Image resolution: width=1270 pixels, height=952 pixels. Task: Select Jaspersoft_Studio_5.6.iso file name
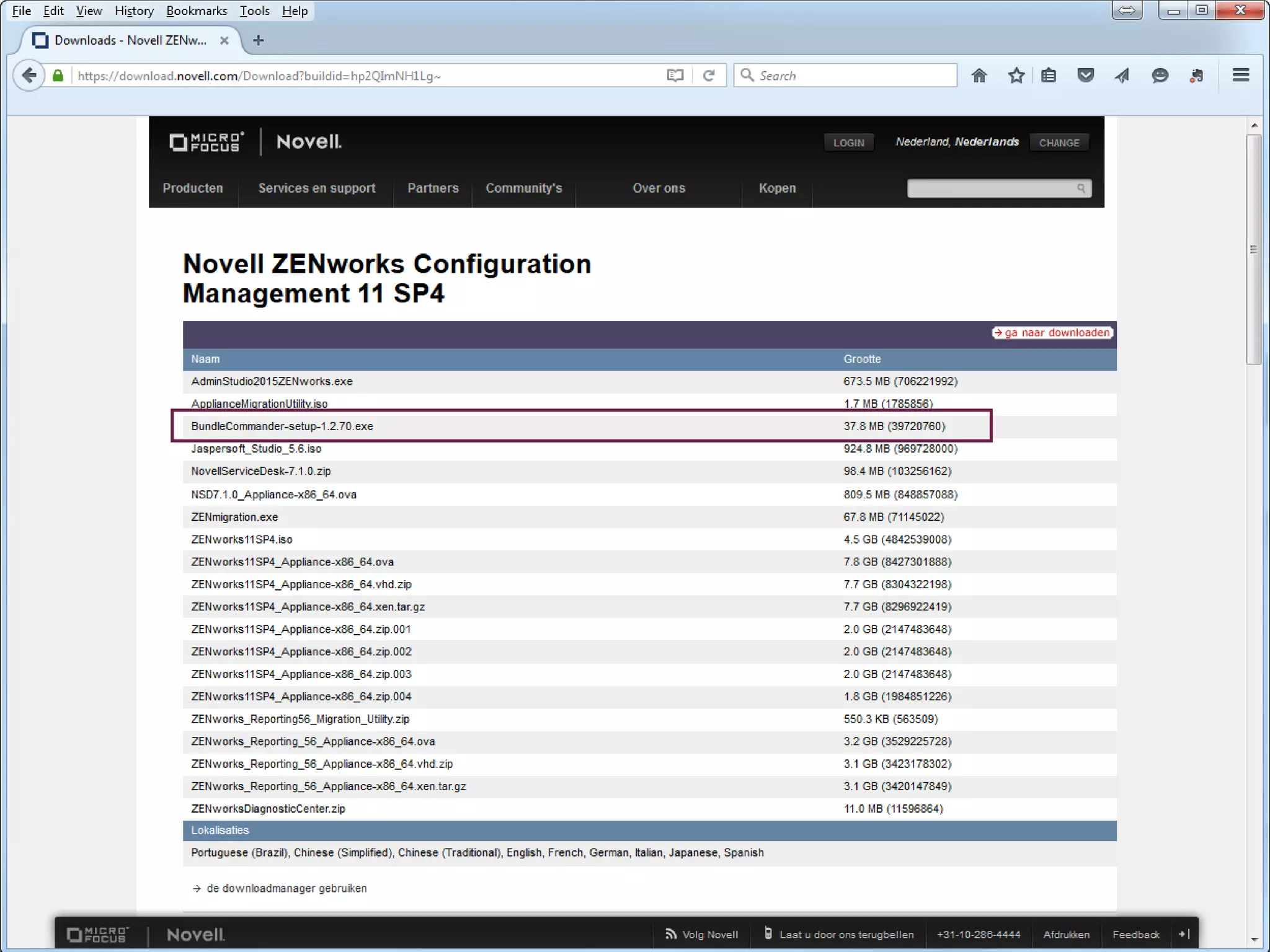256,449
